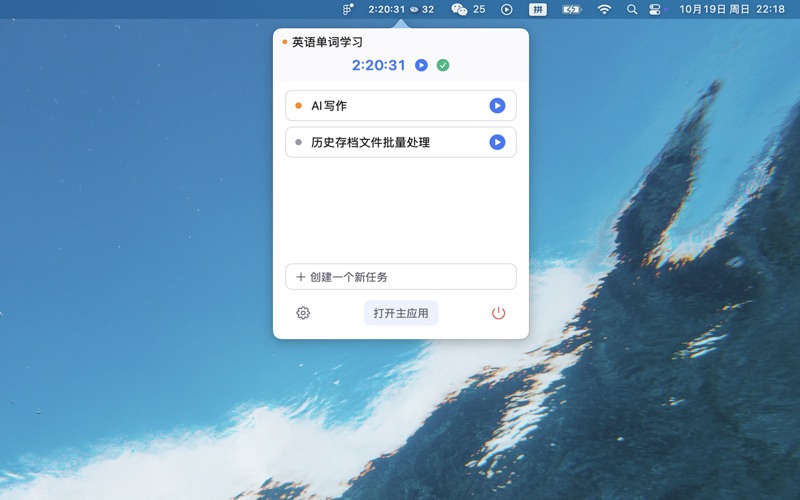Image resolution: width=800 pixels, height=500 pixels.
Task: Open the play-circle menu bar icon
Action: click(x=507, y=9)
